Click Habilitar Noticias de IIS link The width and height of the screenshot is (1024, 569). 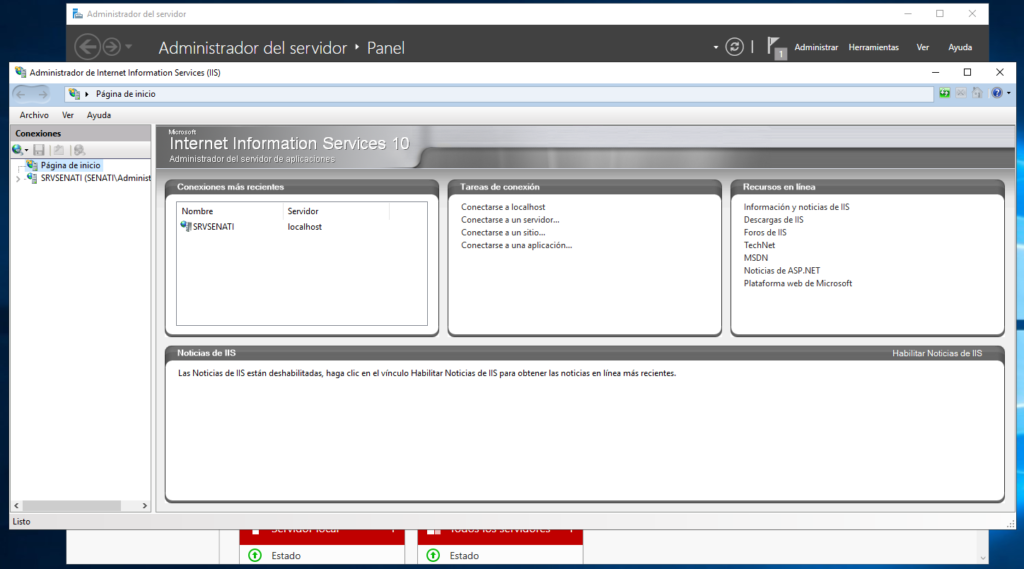click(936, 353)
